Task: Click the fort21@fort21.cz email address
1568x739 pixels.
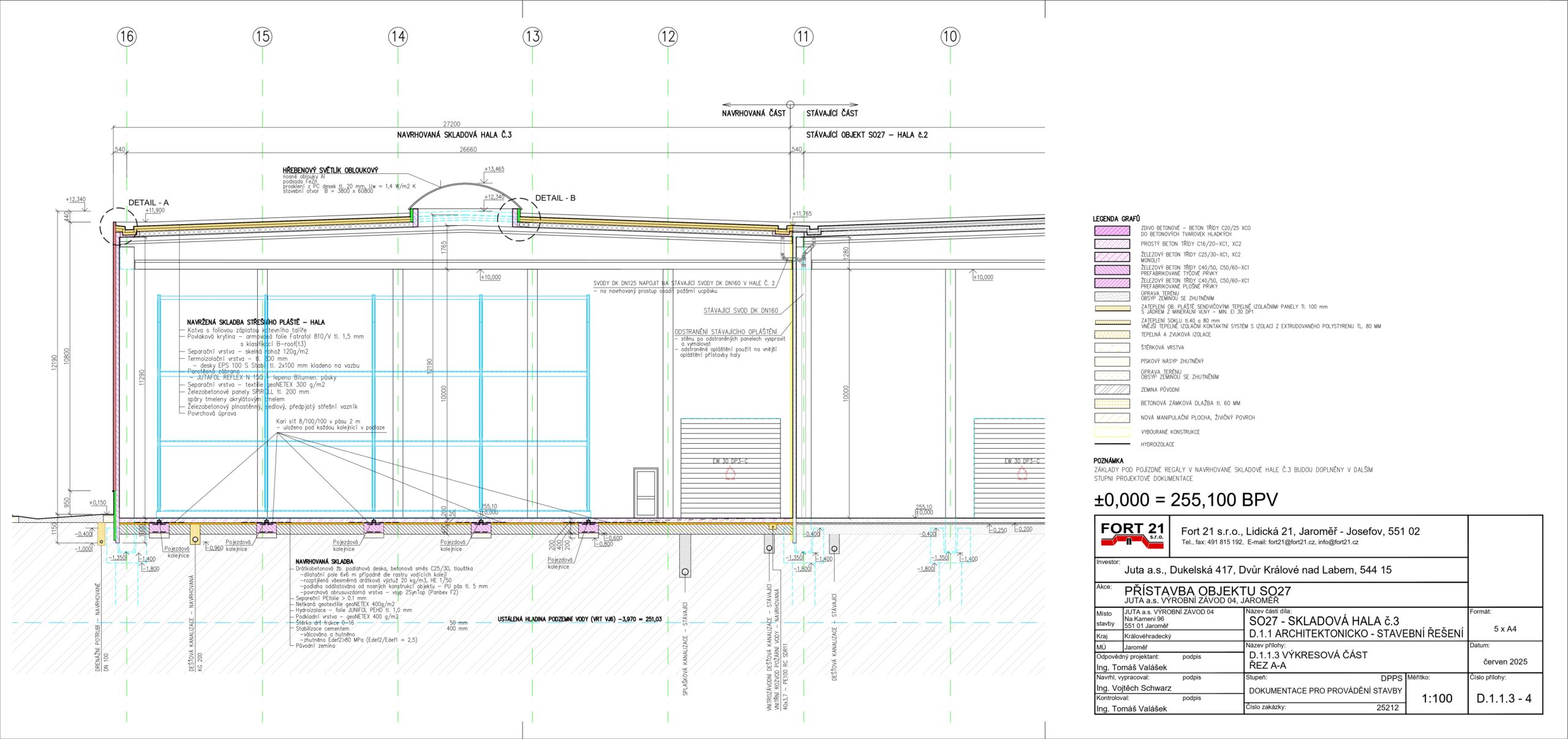Action: pos(1291,542)
